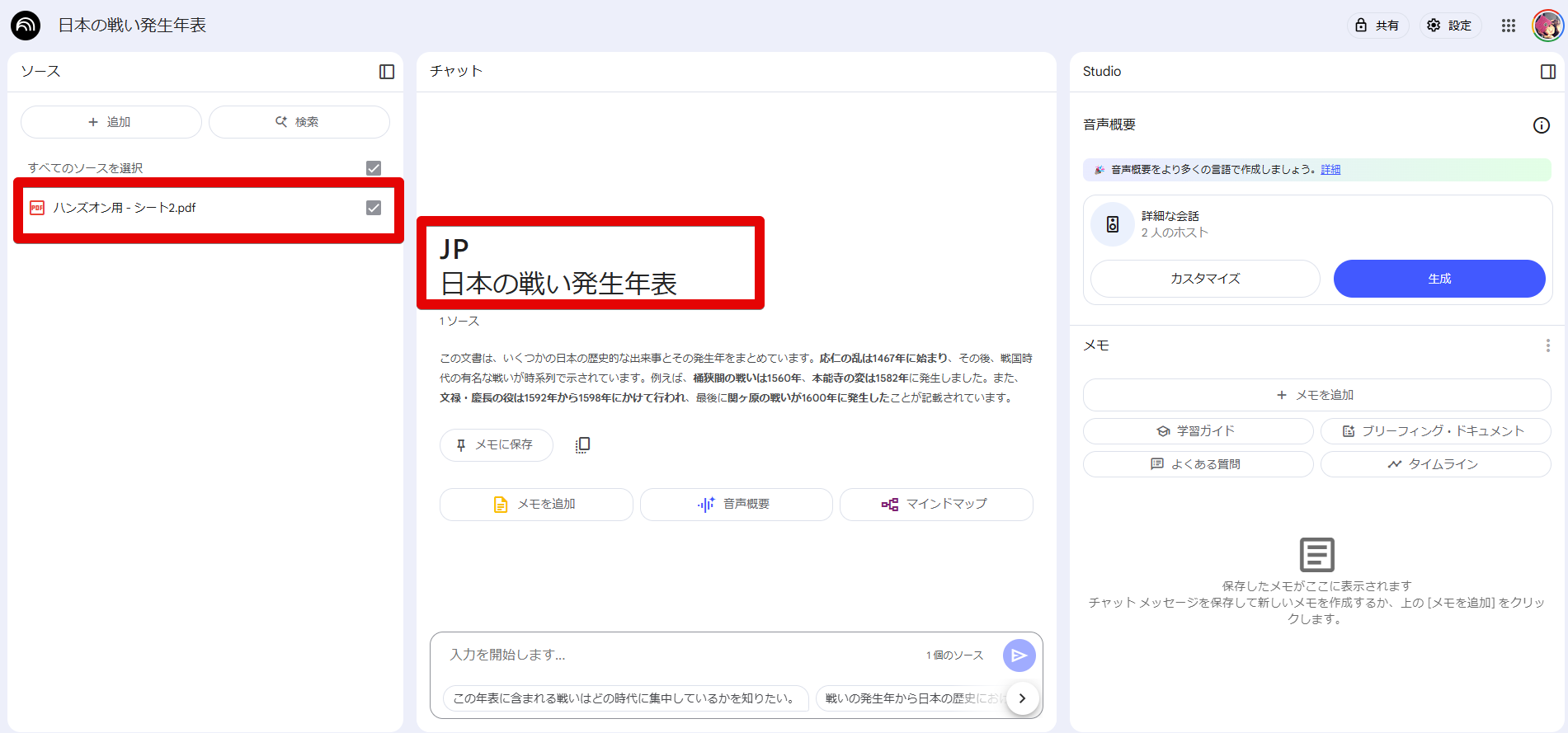1568x733 pixels.
Task: Send the chat message with the arrow button
Action: (1019, 655)
